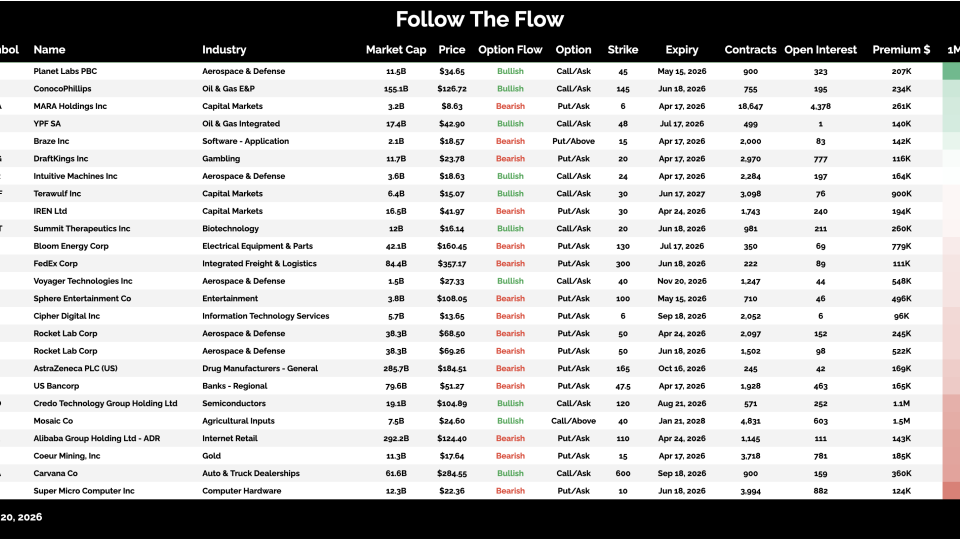Click the Follow The Flow title

pos(480,19)
